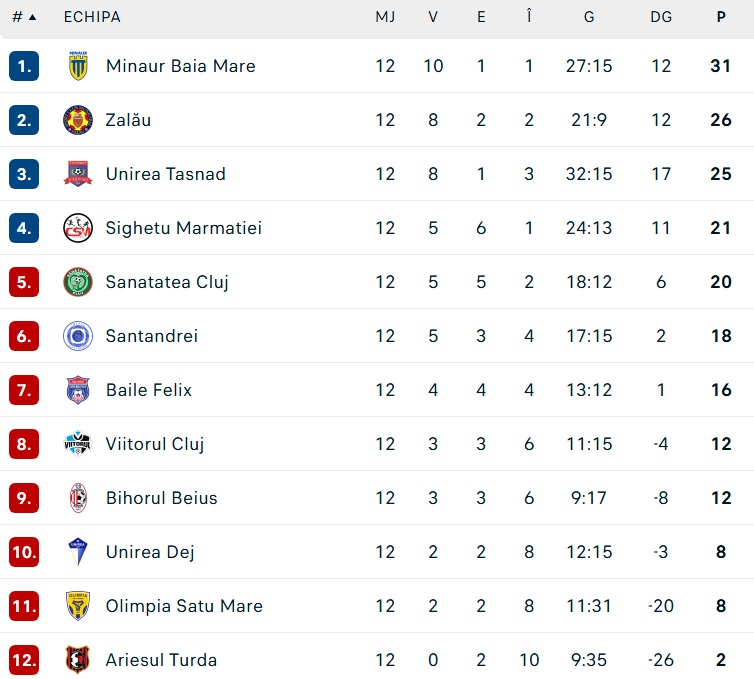Image resolution: width=754 pixels, height=679 pixels.
Task: Click the Zalău team crest icon
Action: click(78, 120)
